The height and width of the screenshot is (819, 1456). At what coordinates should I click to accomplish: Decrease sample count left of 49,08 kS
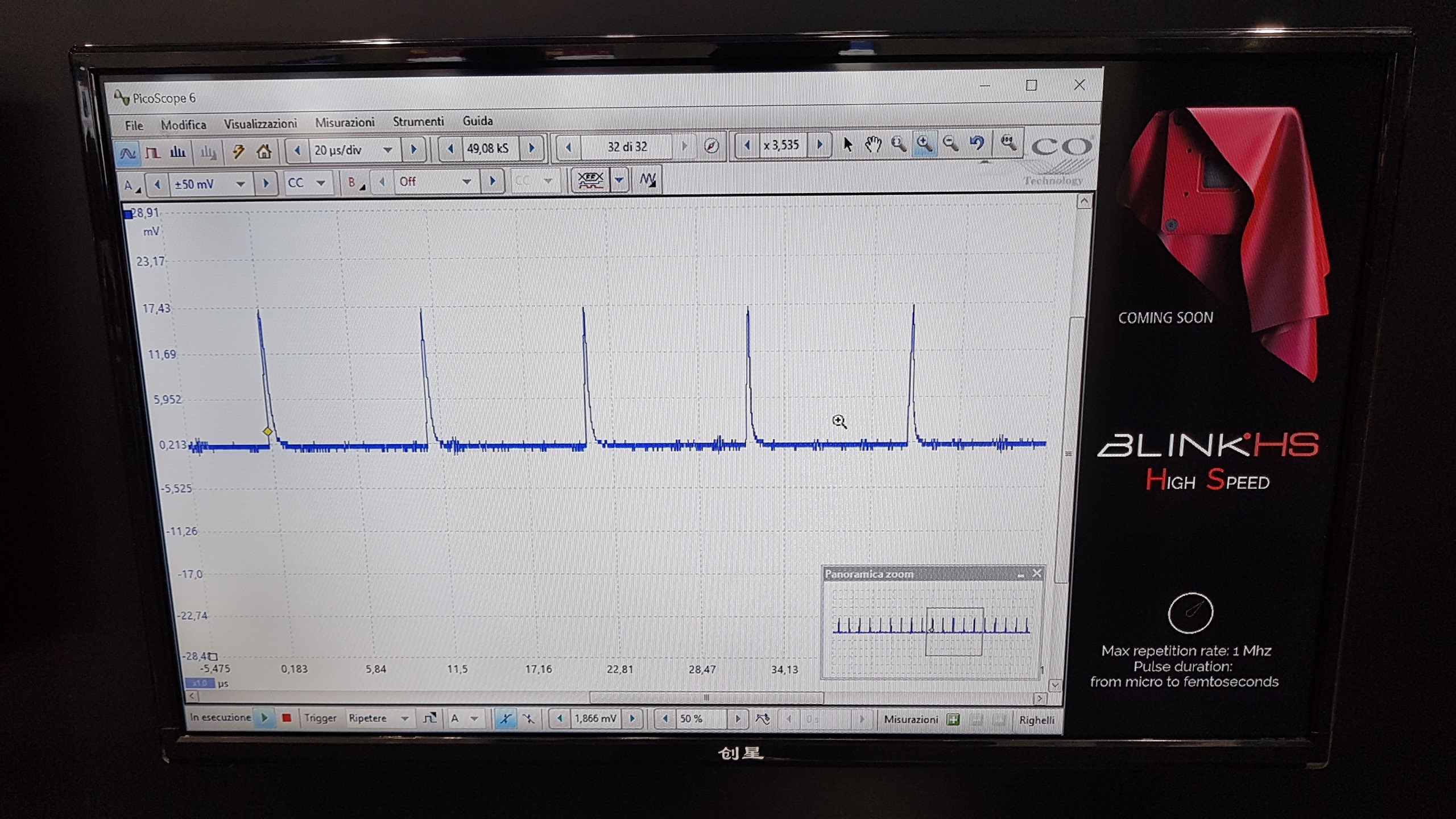(450, 148)
